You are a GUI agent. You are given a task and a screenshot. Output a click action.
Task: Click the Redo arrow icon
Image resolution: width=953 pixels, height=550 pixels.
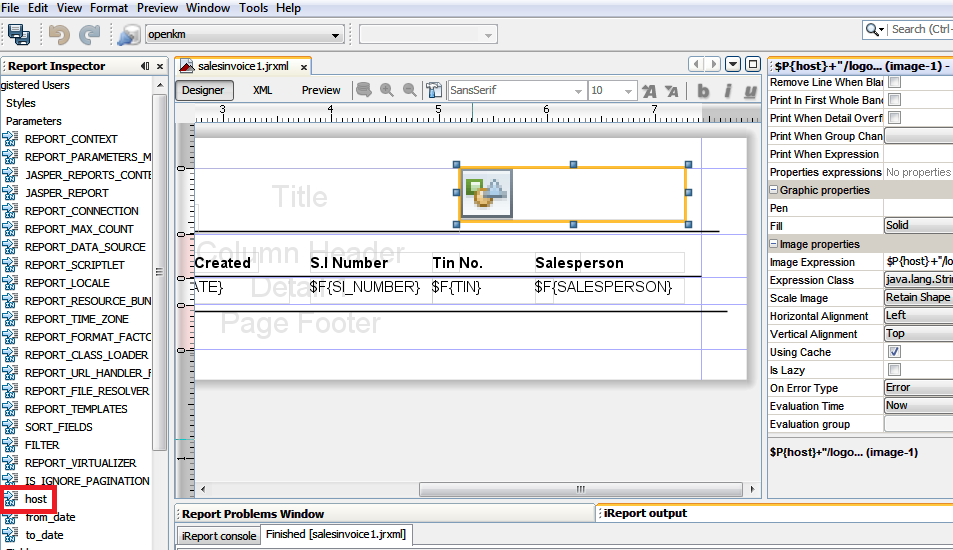point(90,34)
